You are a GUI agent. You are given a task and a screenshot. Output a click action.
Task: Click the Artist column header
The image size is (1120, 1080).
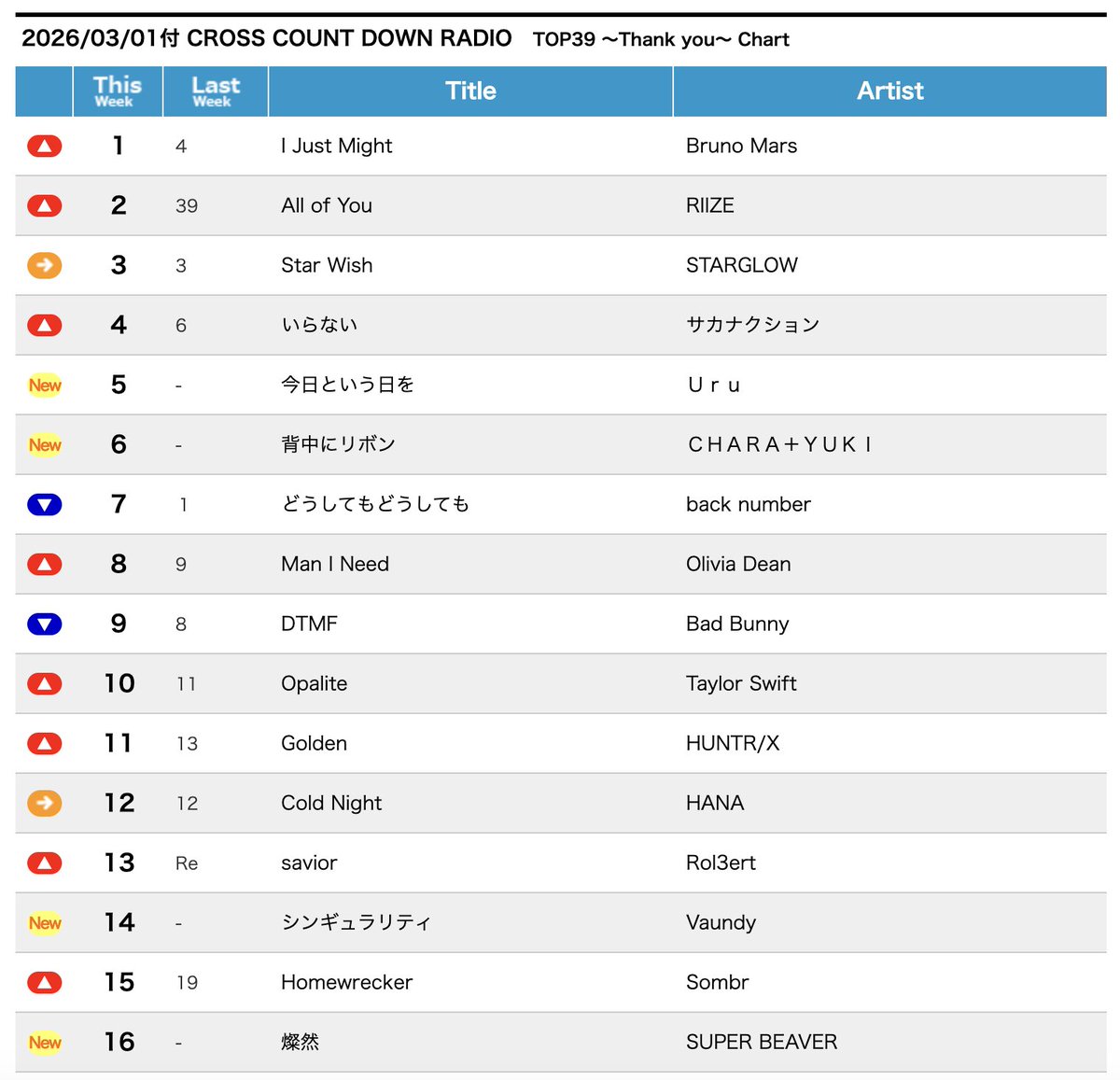pyautogui.click(x=890, y=91)
